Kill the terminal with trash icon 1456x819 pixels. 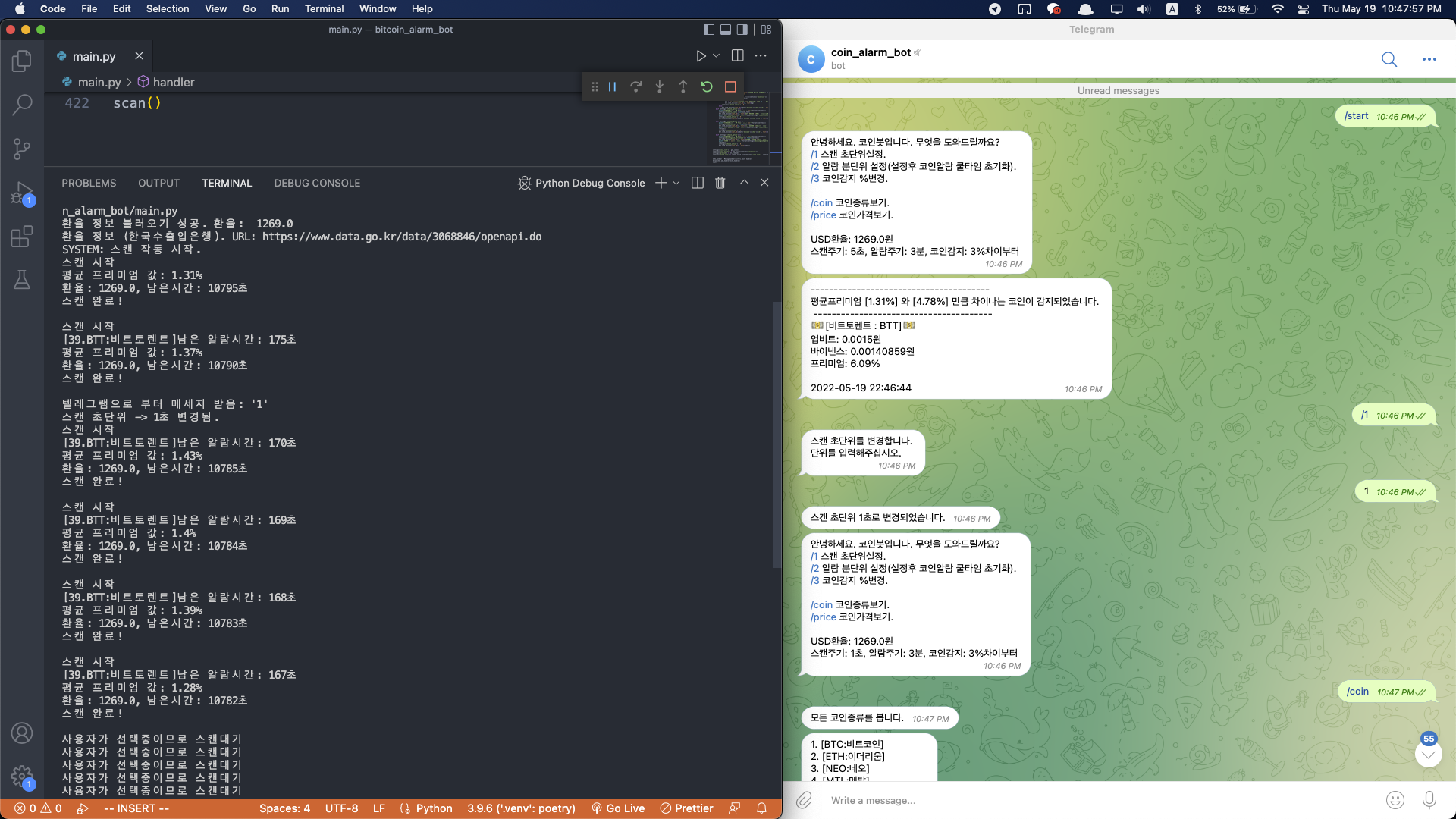click(720, 183)
